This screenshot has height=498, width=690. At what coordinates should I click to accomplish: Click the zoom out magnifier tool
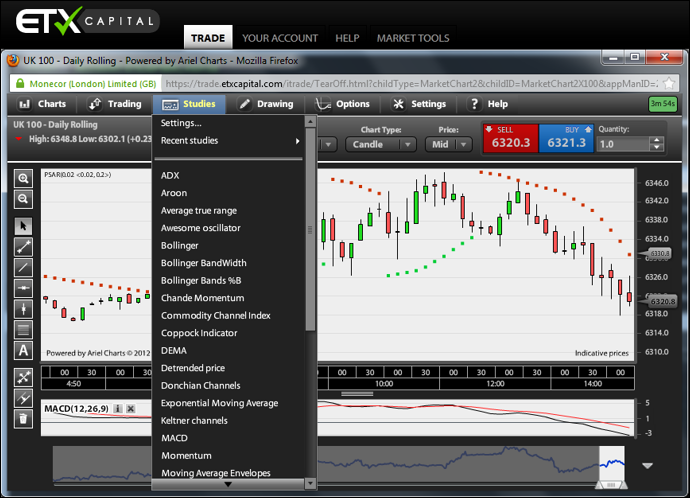point(23,199)
